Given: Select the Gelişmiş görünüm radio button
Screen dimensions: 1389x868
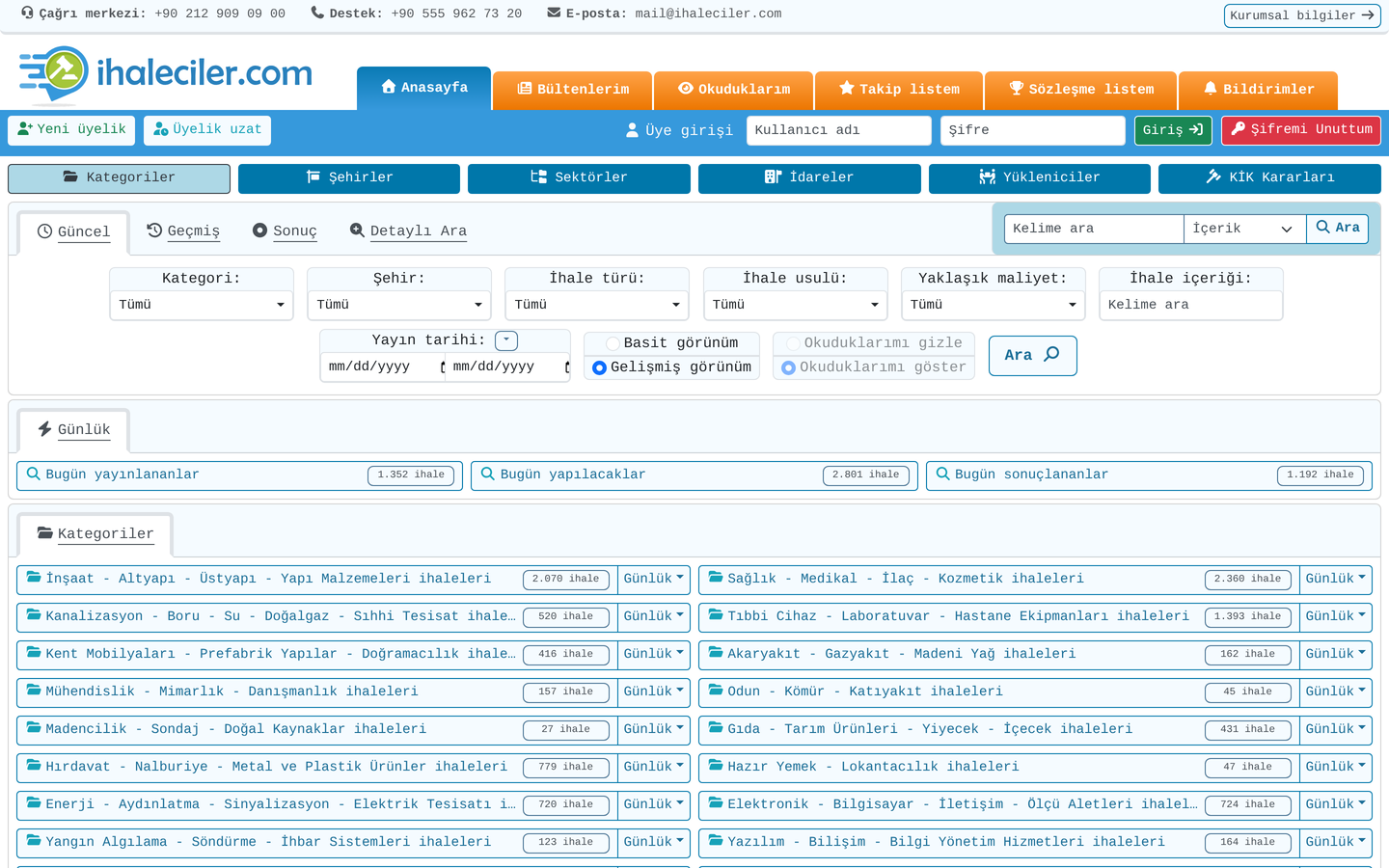Looking at the screenshot, I should [x=599, y=367].
